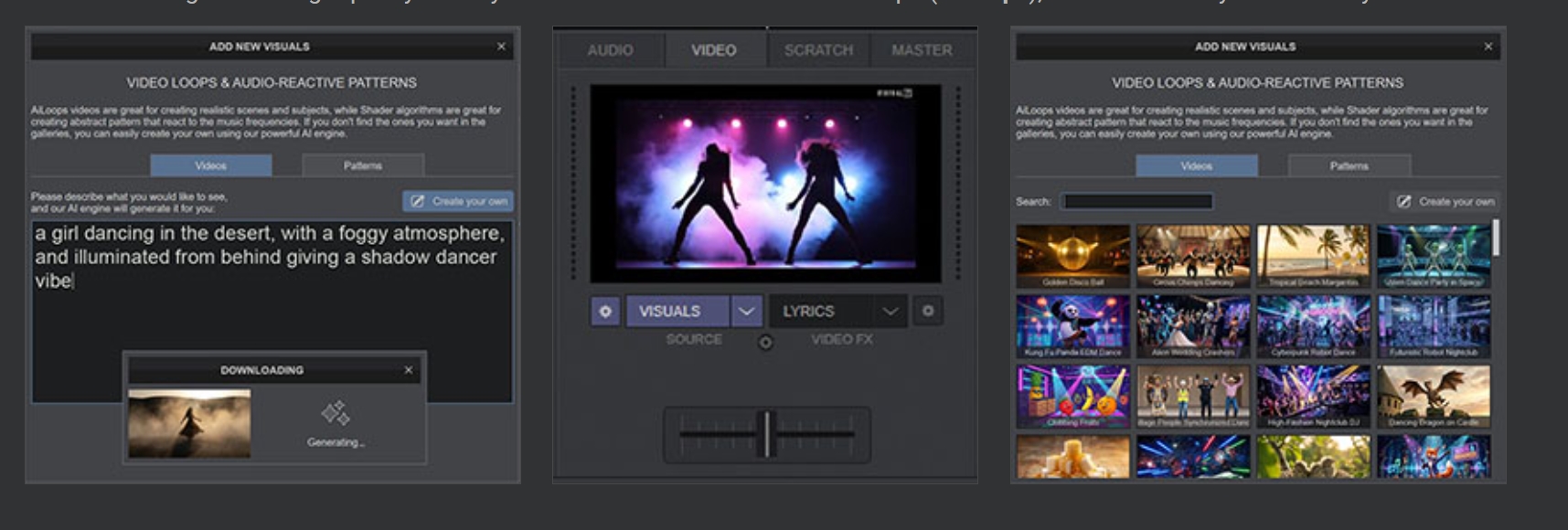Viewport: 1568px width, 530px height.
Task: Toggle the LYRICS video effect button
Action: pyautogui.click(x=821, y=312)
